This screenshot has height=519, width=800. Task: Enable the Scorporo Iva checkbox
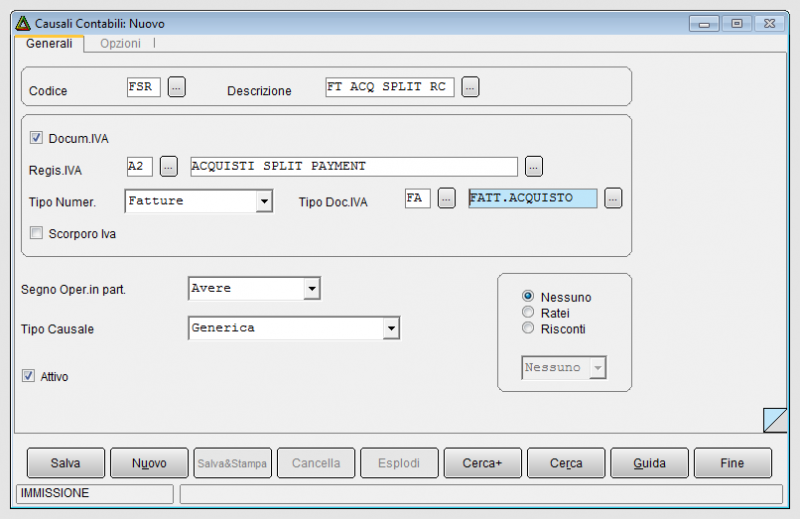pos(36,233)
